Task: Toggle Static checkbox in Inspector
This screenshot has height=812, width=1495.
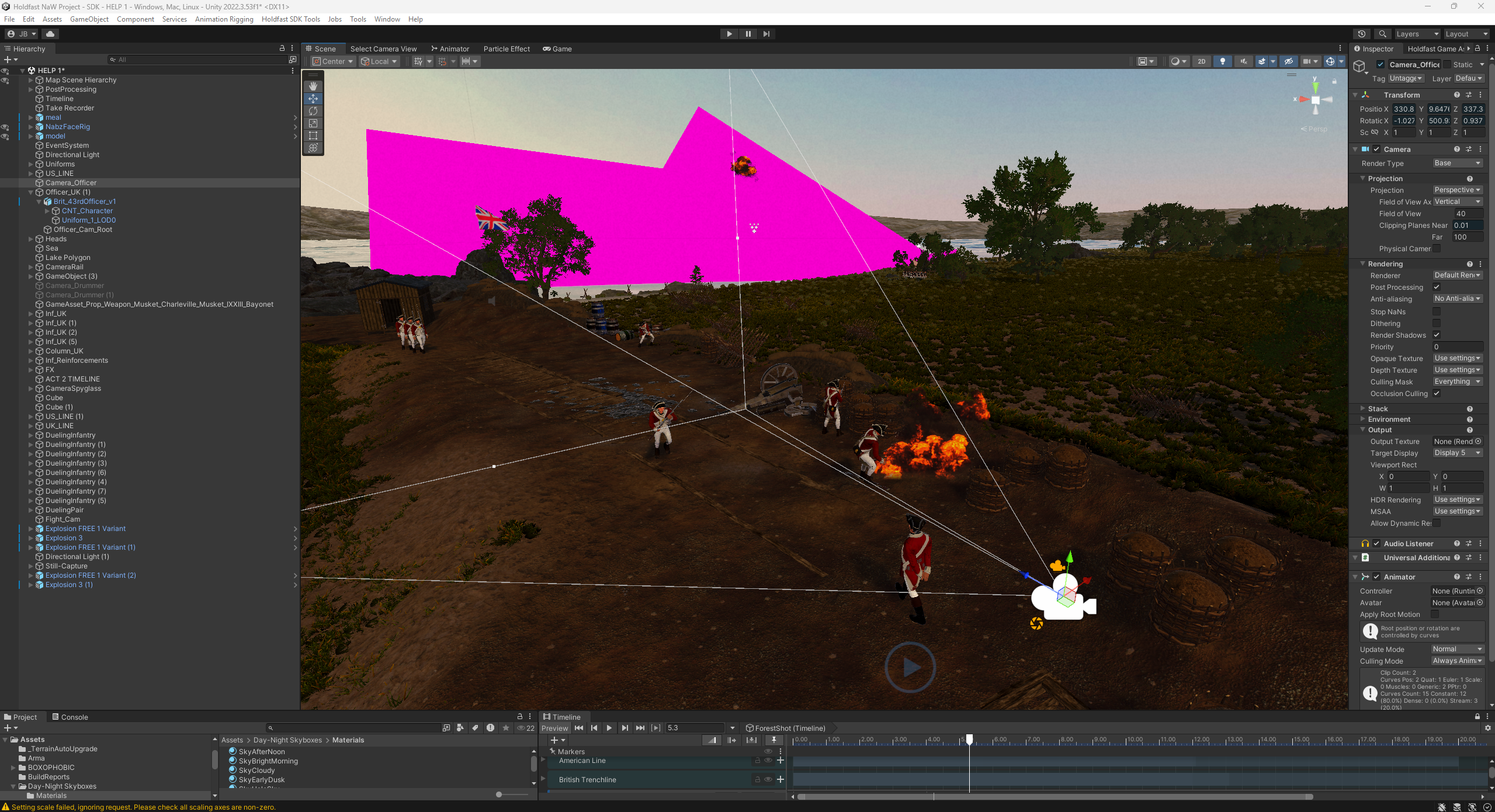Action: 1447,64
